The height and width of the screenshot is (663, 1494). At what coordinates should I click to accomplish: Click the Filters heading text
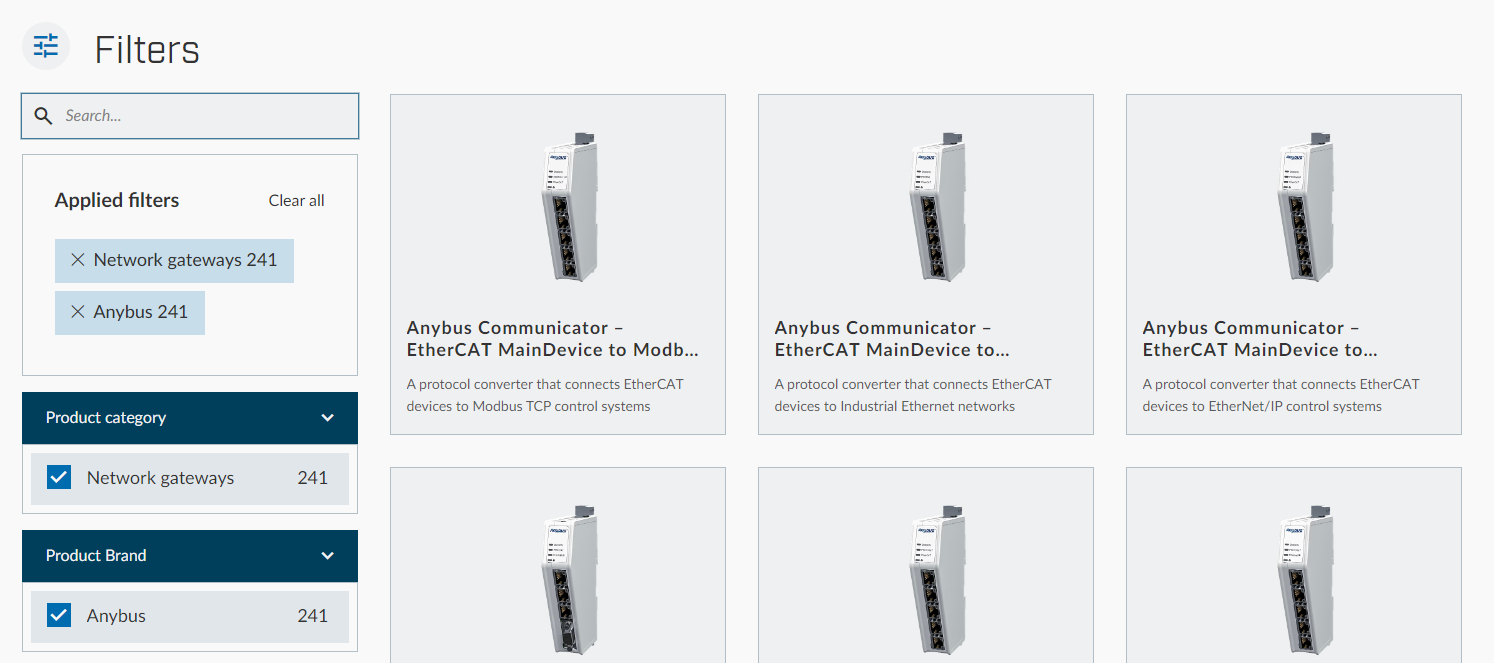pyautogui.click(x=147, y=49)
